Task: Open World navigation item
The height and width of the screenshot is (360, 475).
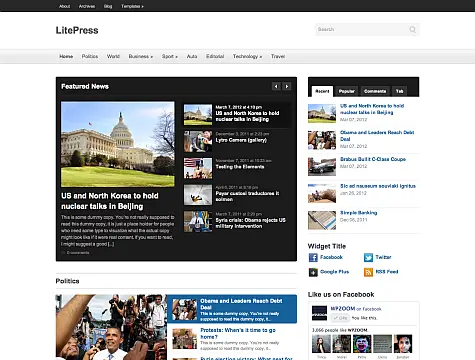Action: tap(113, 56)
